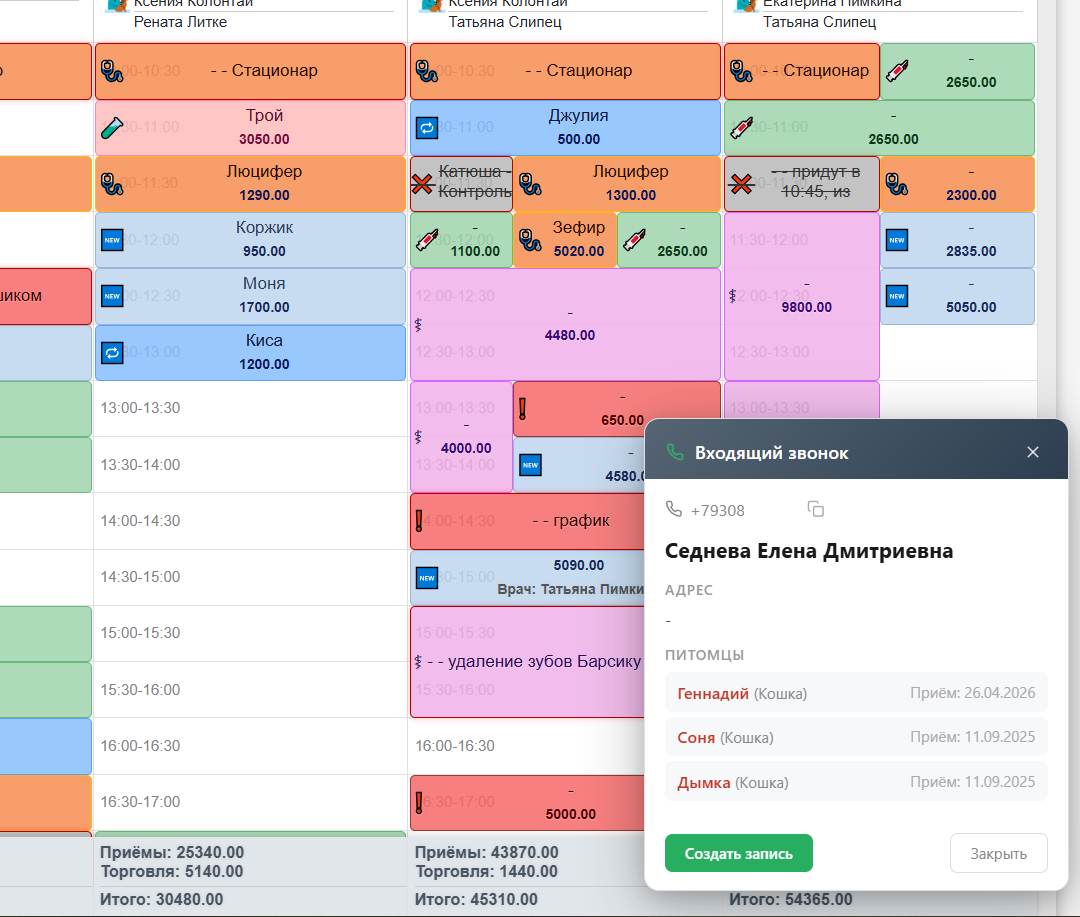Open the Коржик 950.00 appointment
1080x917 pixels.
tap(250, 240)
